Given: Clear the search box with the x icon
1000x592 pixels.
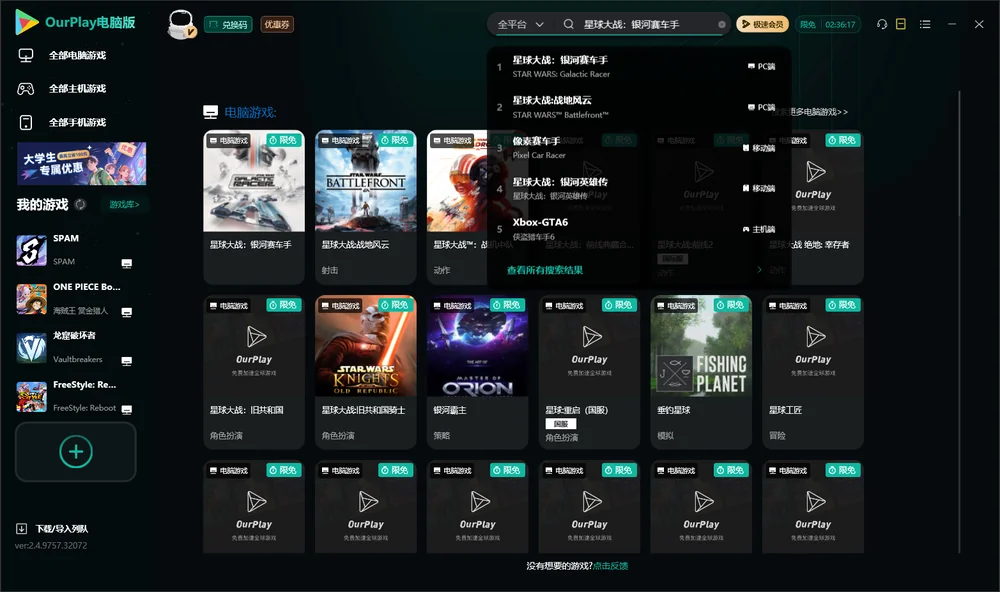Looking at the screenshot, I should coord(722,24).
